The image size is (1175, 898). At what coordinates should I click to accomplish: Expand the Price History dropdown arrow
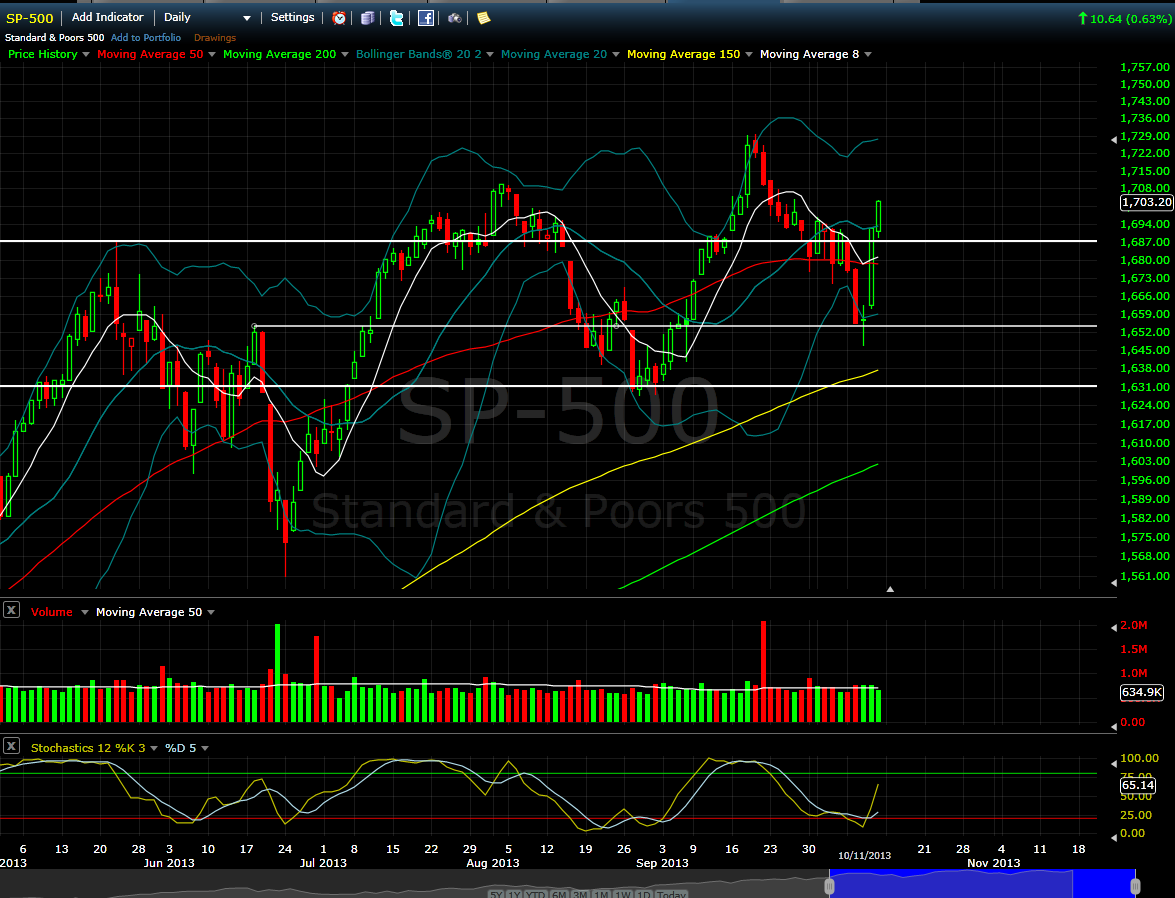tap(85, 54)
